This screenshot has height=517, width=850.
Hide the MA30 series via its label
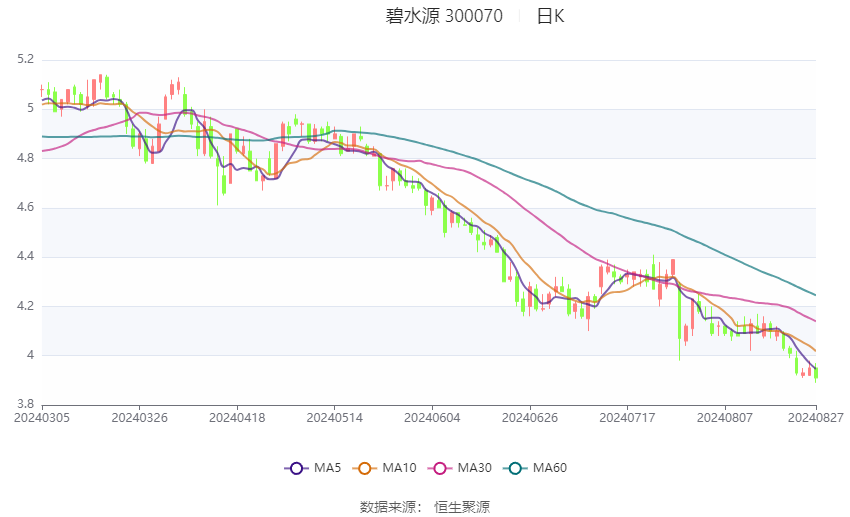pyautogui.click(x=472, y=467)
